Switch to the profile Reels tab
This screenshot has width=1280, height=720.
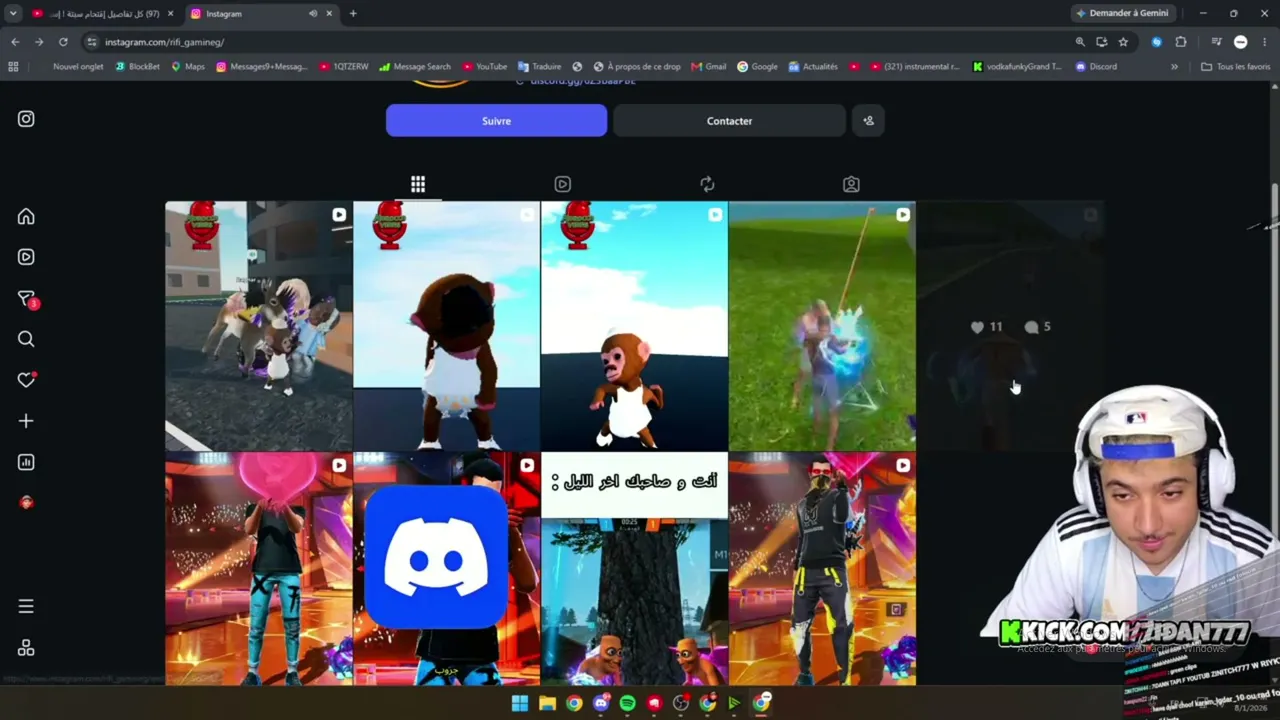(563, 184)
